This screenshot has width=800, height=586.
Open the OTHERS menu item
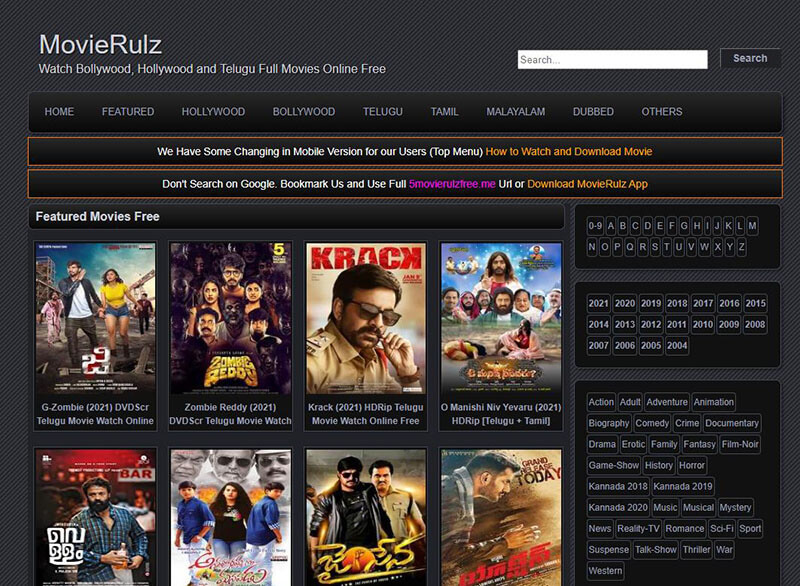662,112
